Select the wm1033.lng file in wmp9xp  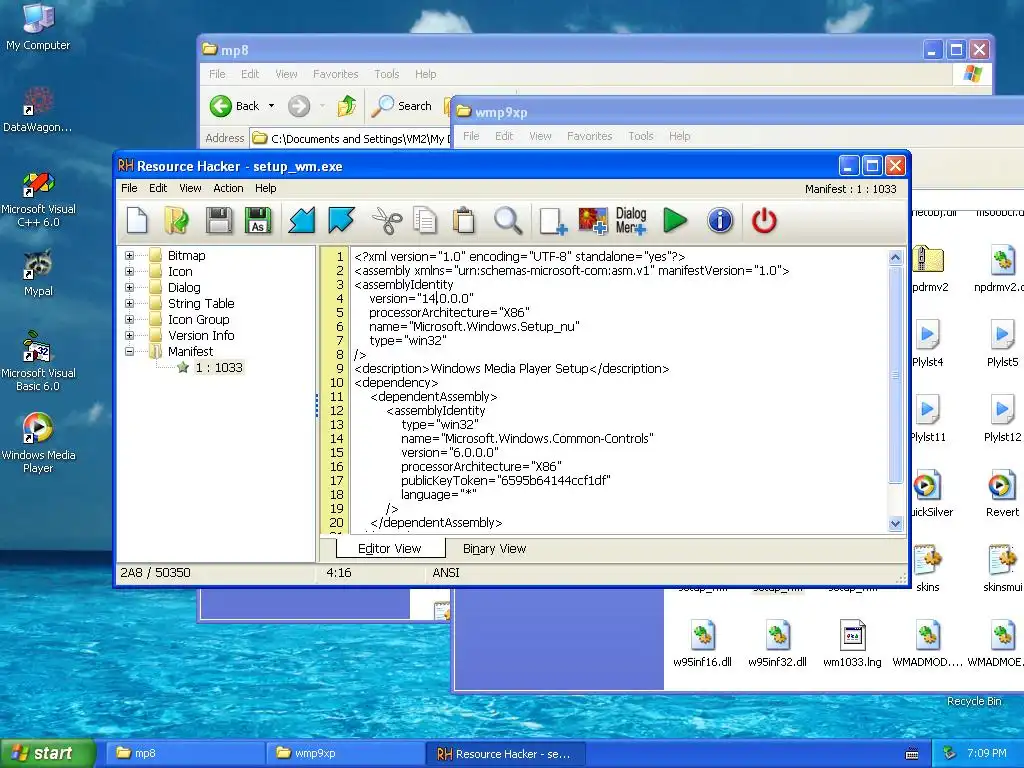click(852, 643)
